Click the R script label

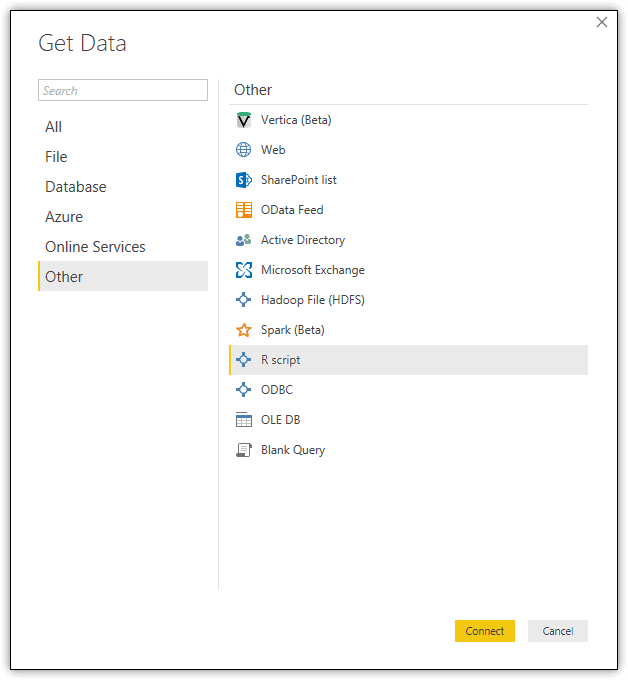click(x=280, y=360)
